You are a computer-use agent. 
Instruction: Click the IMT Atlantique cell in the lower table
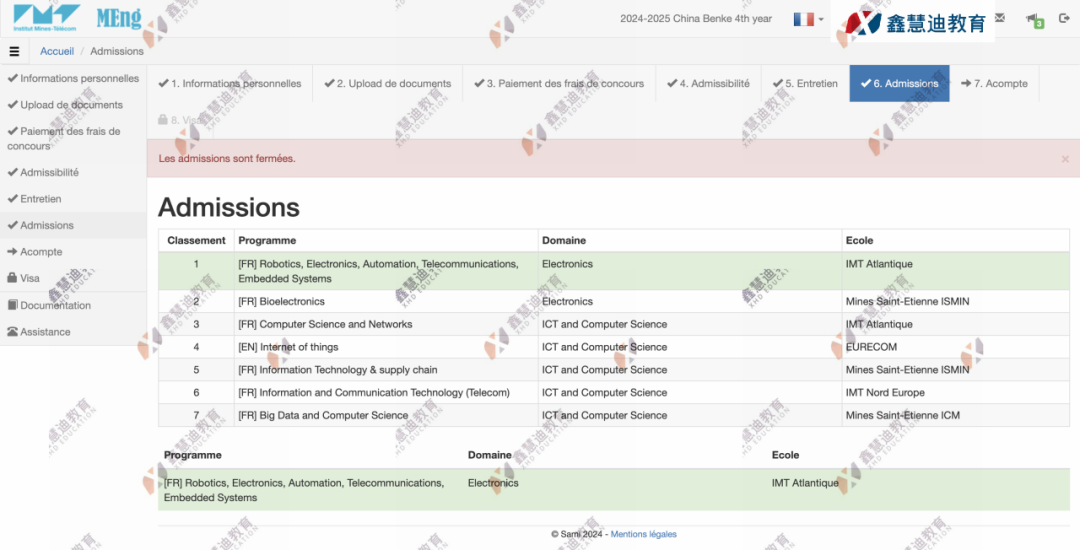[917, 490]
